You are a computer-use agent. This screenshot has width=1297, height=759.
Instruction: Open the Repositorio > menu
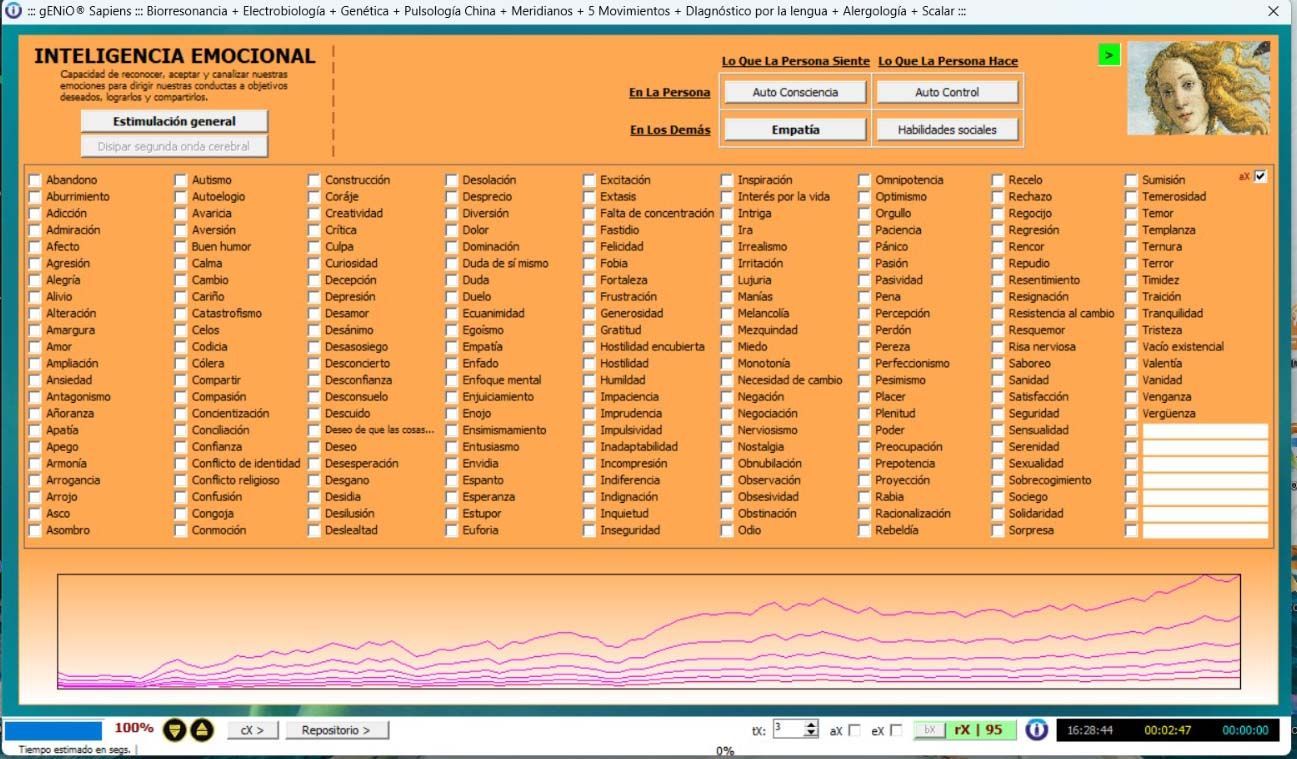[x=337, y=730]
